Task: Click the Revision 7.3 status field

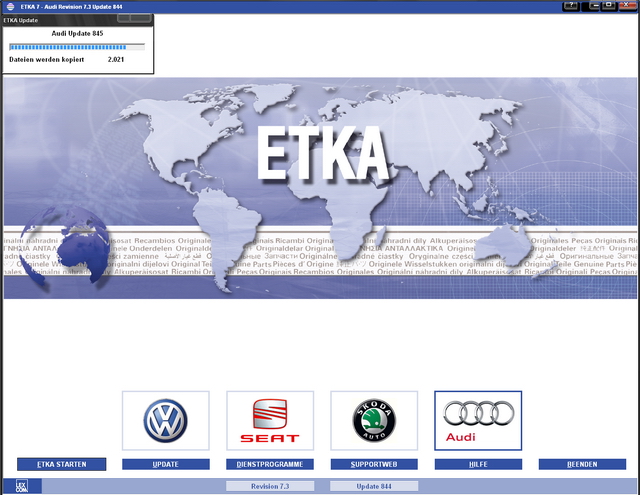Action: [270, 486]
